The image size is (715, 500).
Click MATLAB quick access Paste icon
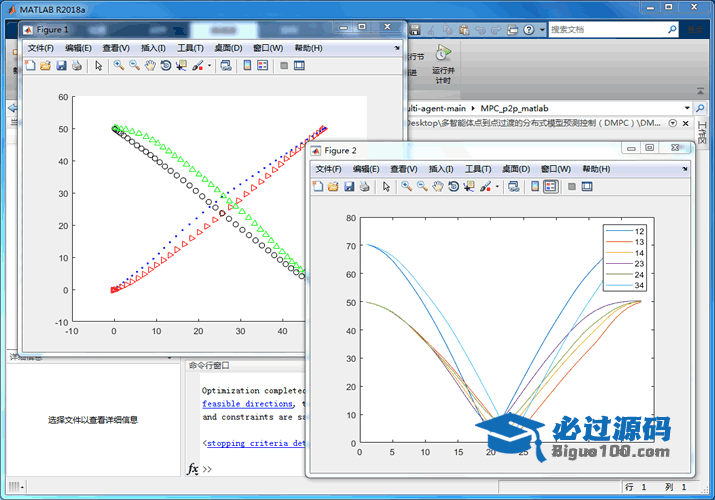464,30
